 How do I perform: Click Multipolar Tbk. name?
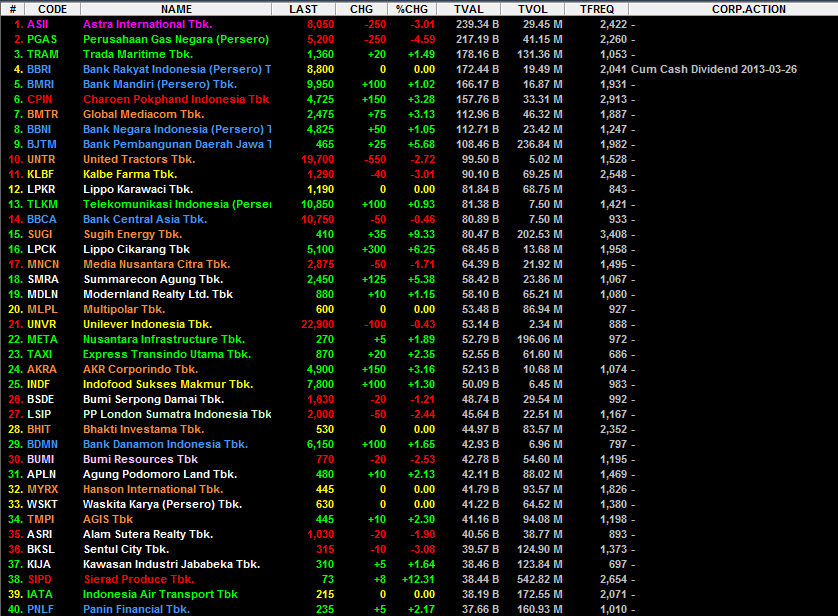124,309
